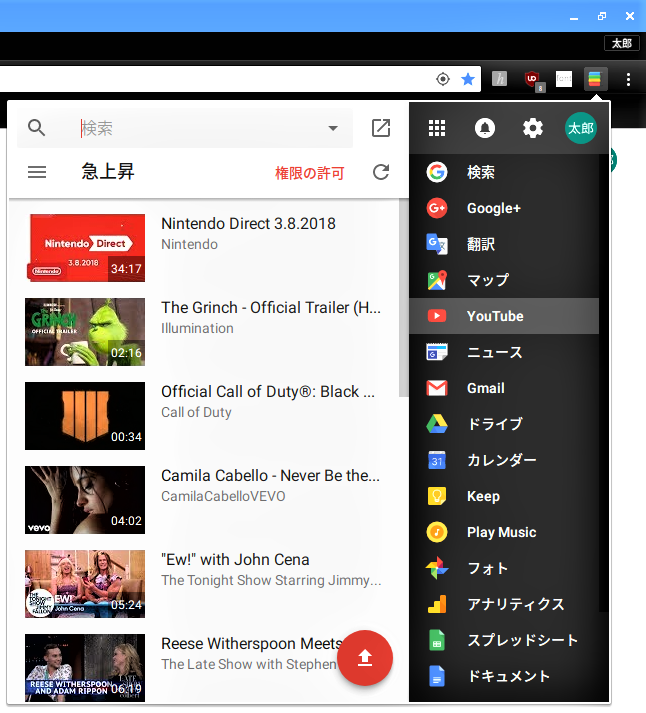646x713 pixels.
Task: Open Camila Cabello Never Be the title
Action: [x=270, y=476]
